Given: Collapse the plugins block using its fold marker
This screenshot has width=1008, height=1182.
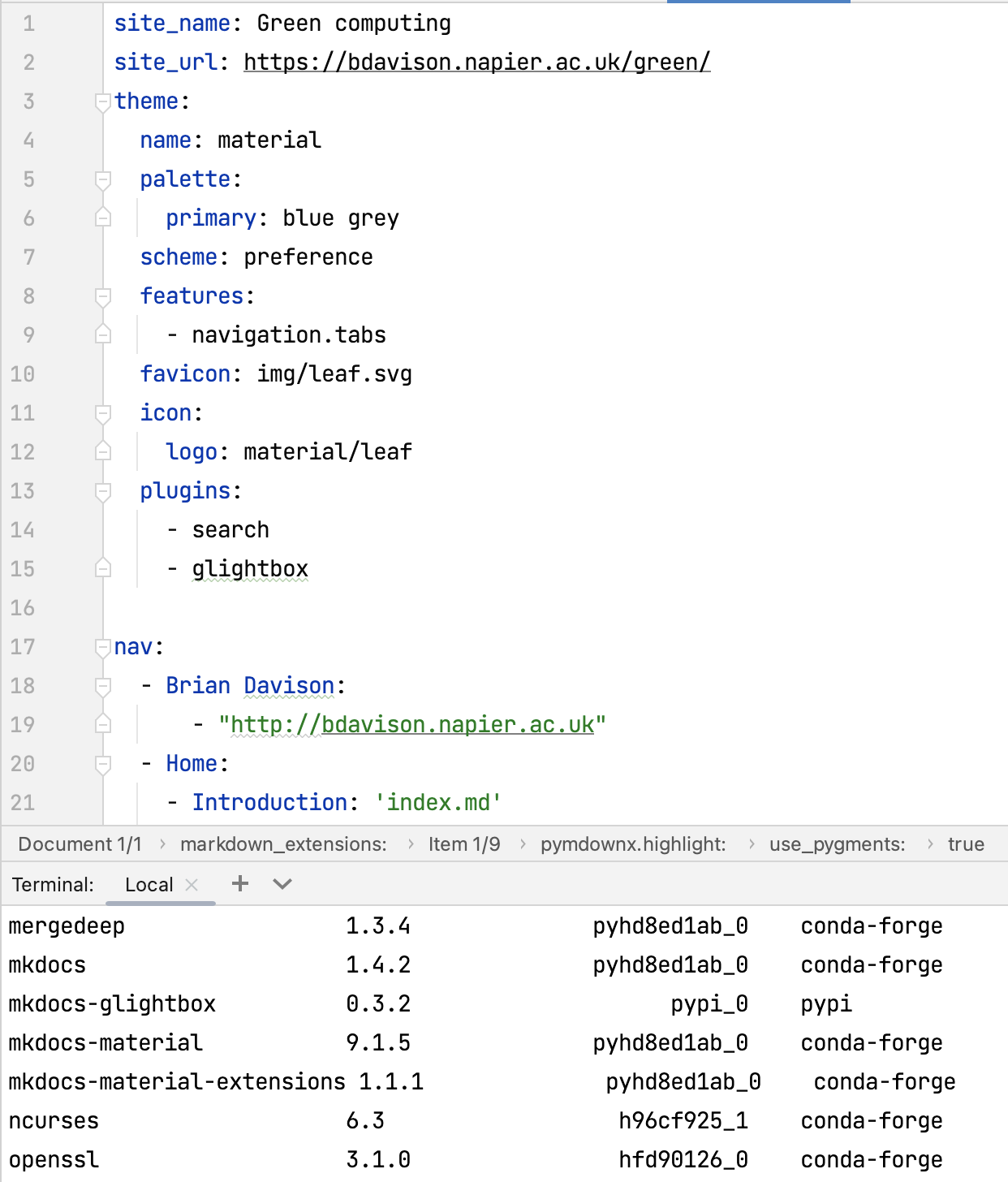Looking at the screenshot, I should (102, 490).
